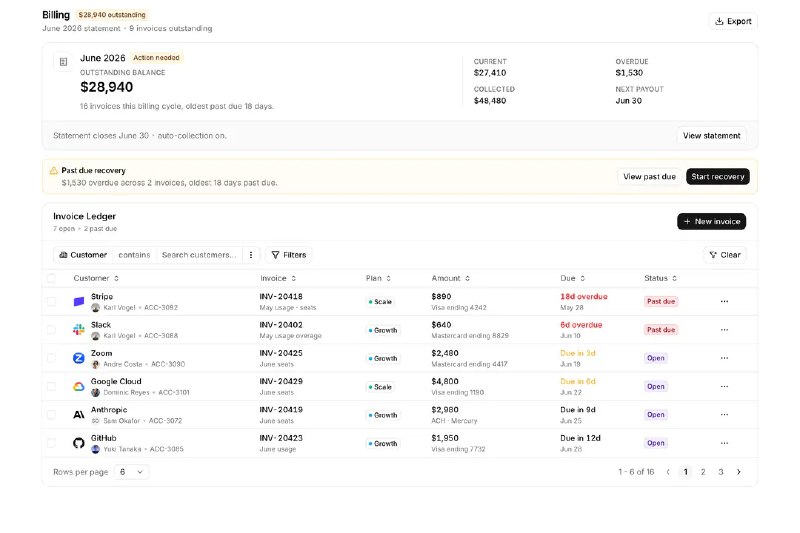The image size is (800, 533).
Task: Click the Stripe logo icon
Action: tap(79, 301)
